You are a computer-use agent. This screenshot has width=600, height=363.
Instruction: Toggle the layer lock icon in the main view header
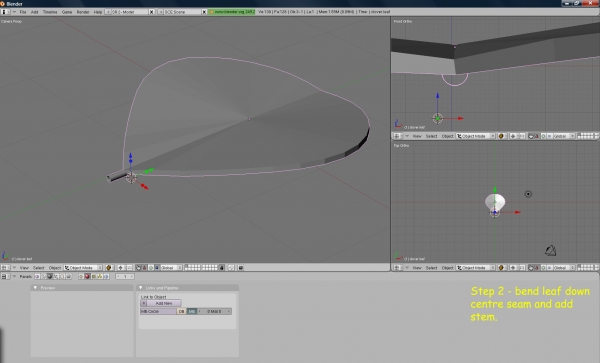pos(222,268)
